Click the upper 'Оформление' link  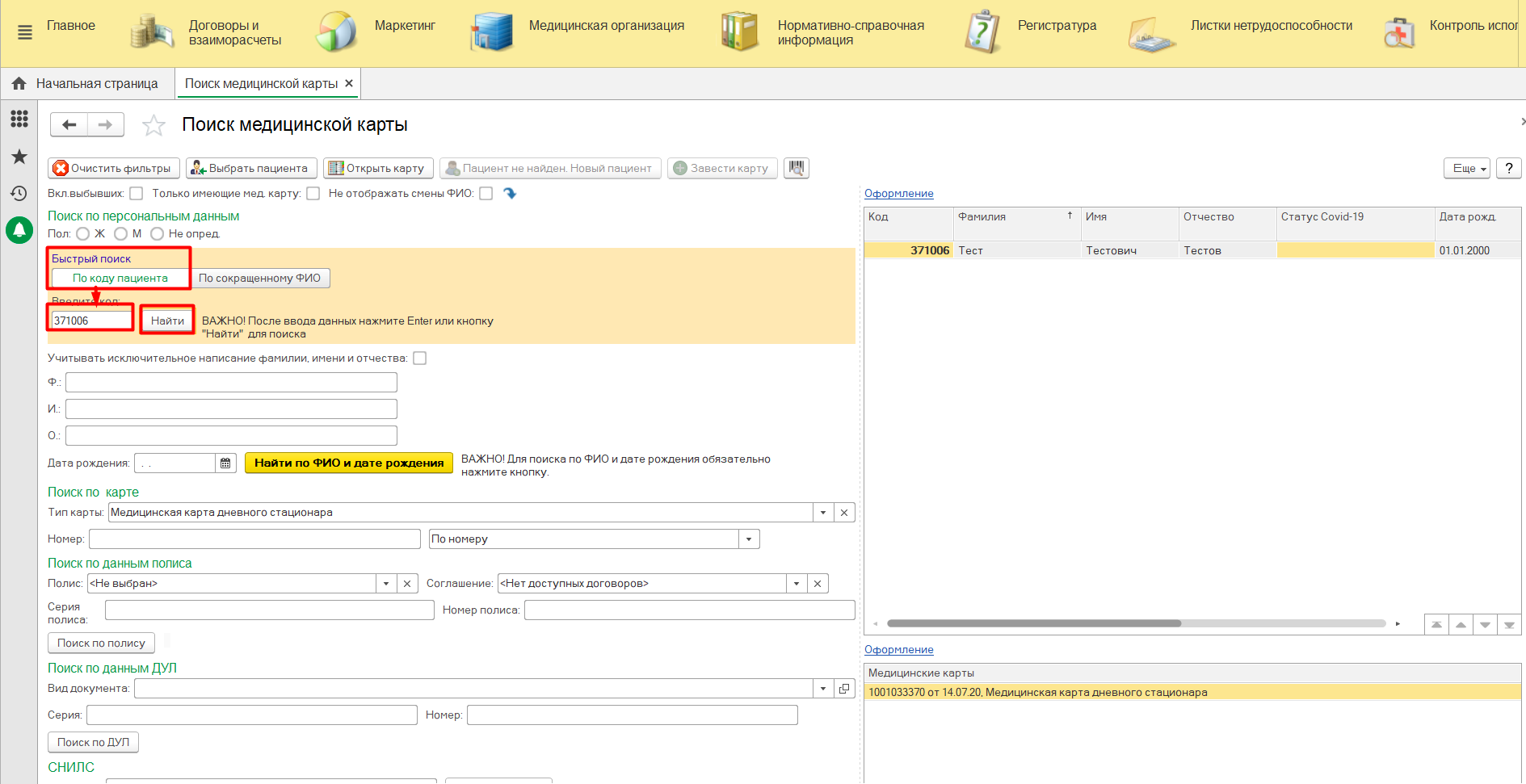click(x=898, y=194)
